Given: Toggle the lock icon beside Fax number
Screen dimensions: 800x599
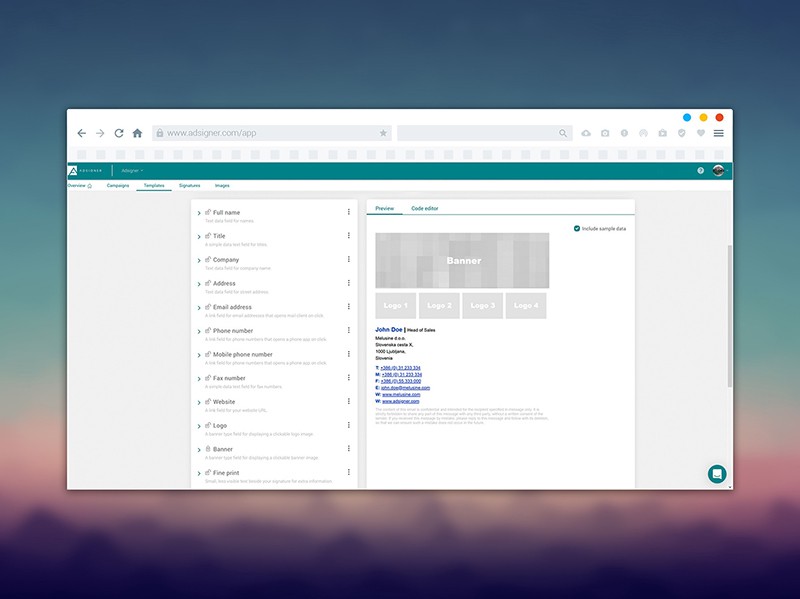Looking at the screenshot, I should [x=208, y=378].
